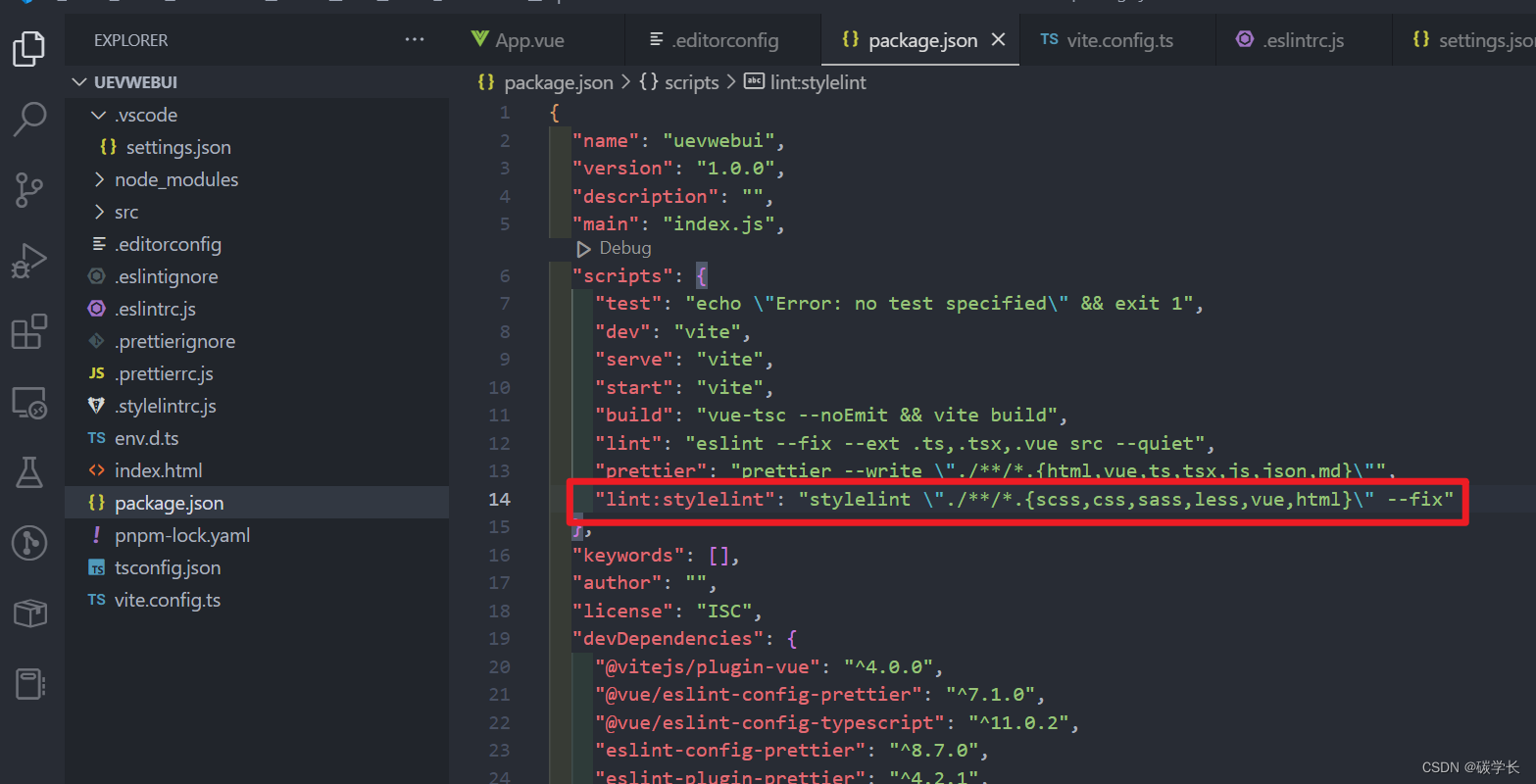This screenshot has width=1536, height=784.
Task: Open .editorconfig in the explorer tree
Action: click(x=257, y=244)
